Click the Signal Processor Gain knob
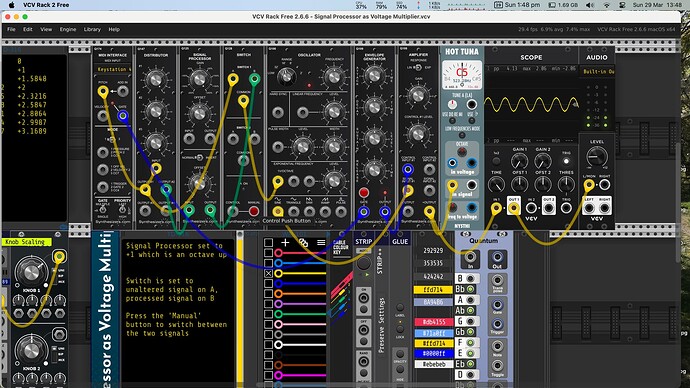690x388 pixels. click(x=199, y=79)
